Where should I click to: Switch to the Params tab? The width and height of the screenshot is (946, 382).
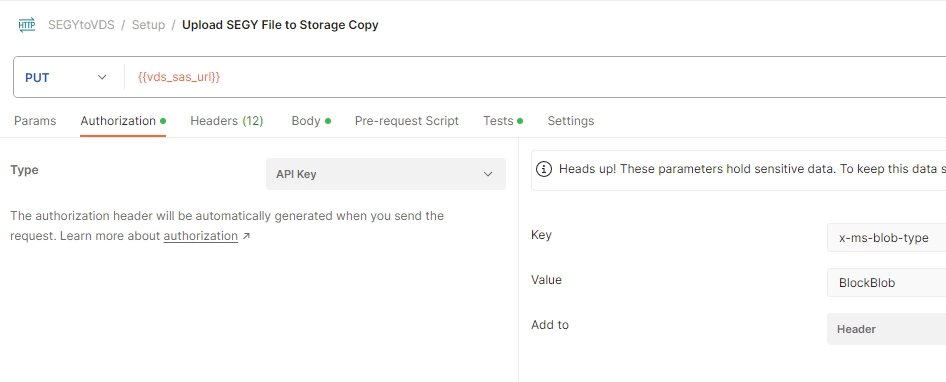pos(35,121)
